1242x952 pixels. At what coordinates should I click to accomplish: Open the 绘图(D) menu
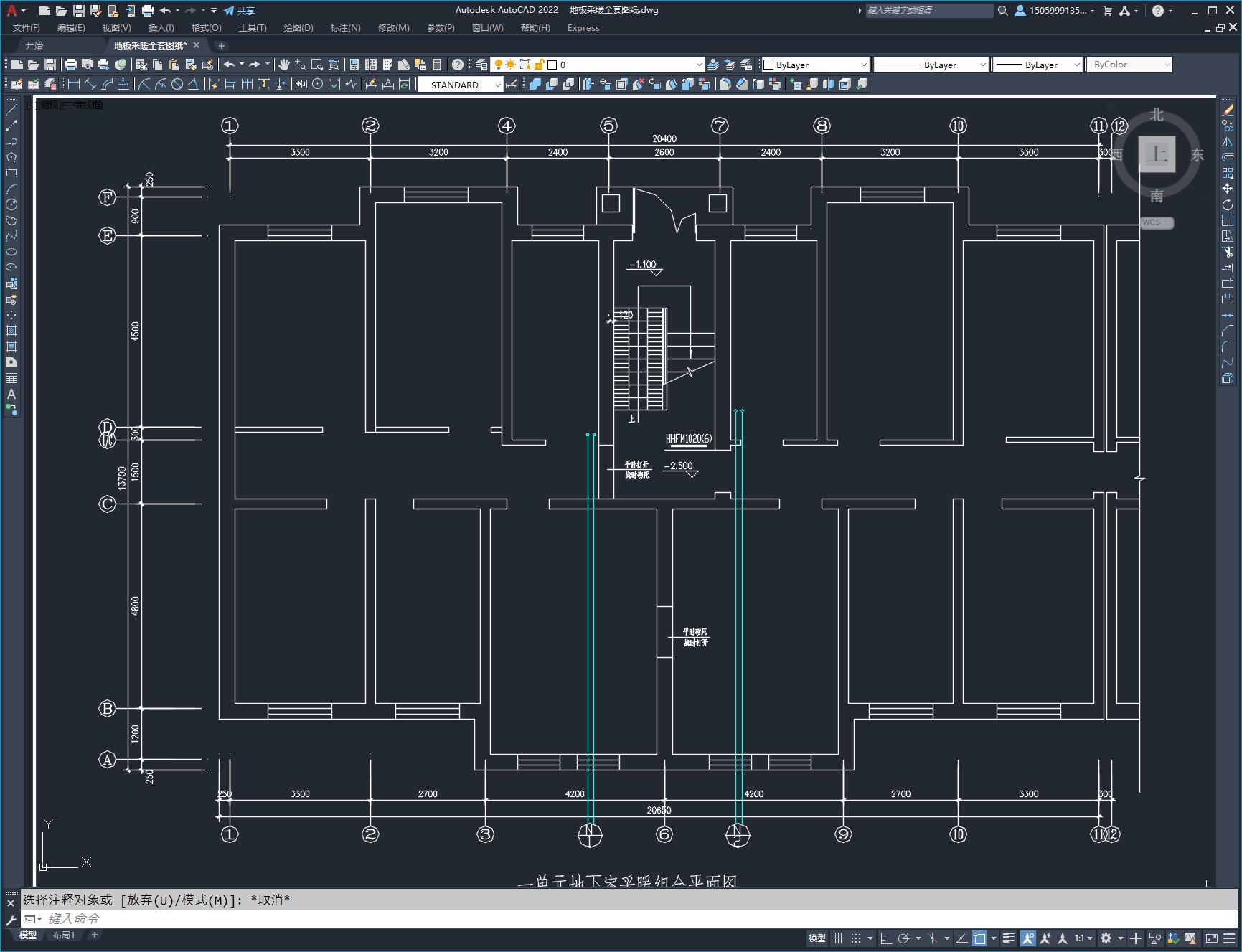coord(298,28)
